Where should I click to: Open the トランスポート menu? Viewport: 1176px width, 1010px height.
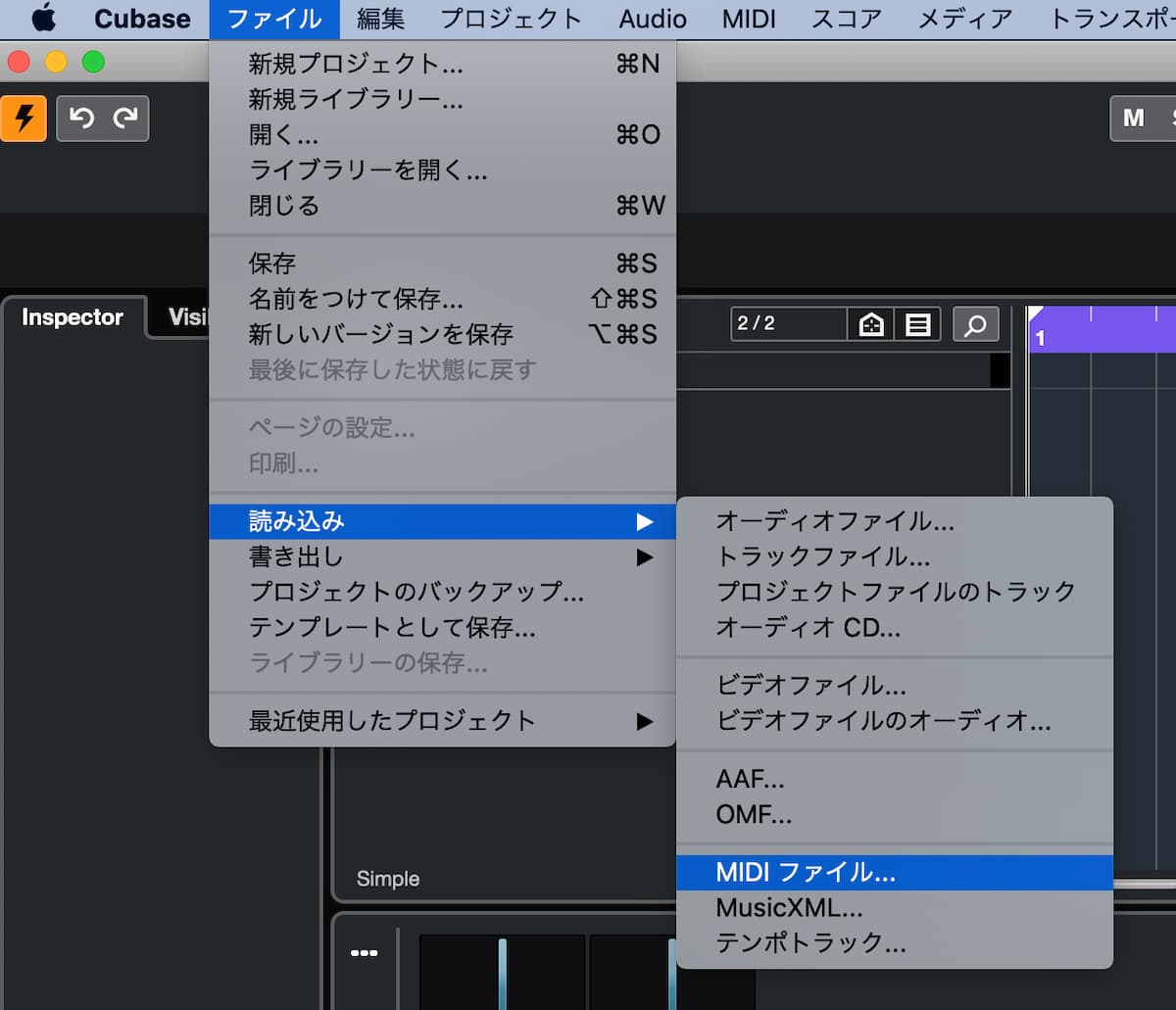click(x=1112, y=19)
